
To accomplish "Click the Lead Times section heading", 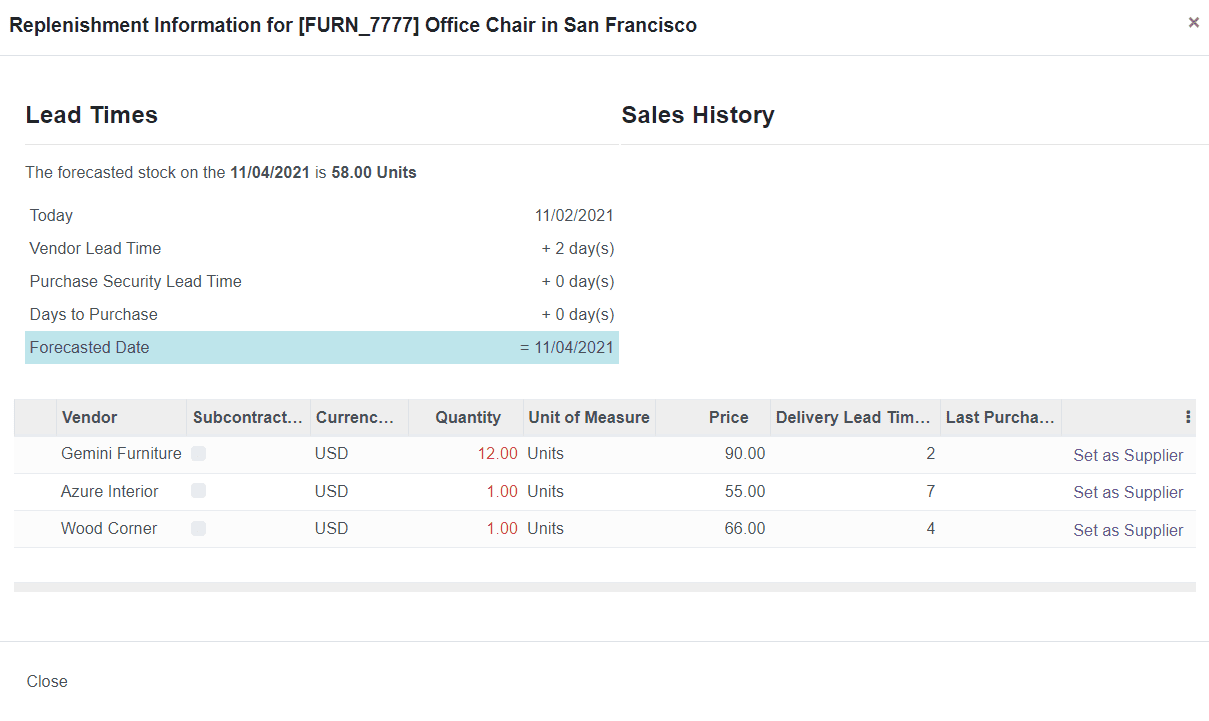I will [91, 114].
